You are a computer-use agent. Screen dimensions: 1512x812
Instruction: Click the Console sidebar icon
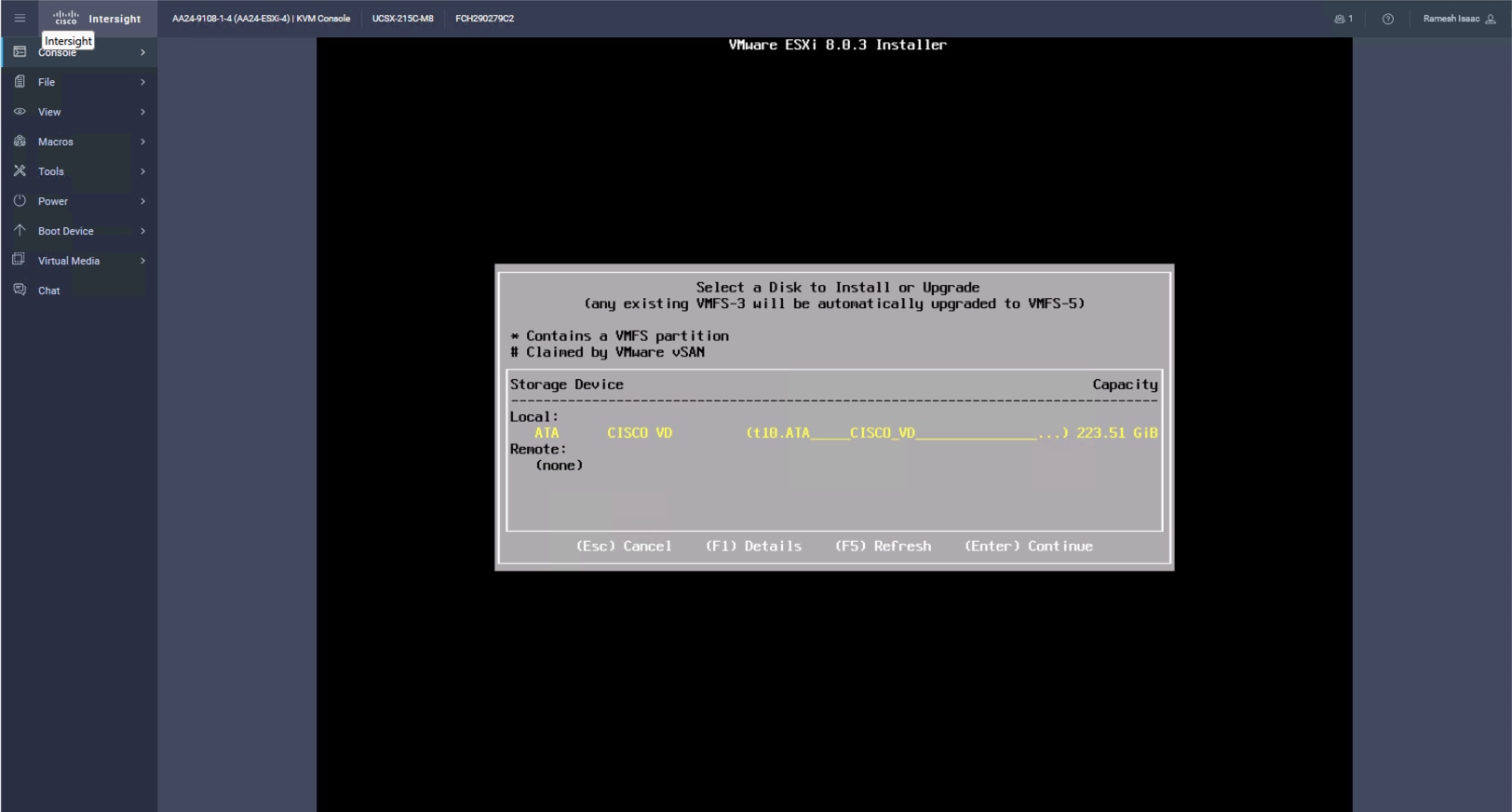coord(20,52)
